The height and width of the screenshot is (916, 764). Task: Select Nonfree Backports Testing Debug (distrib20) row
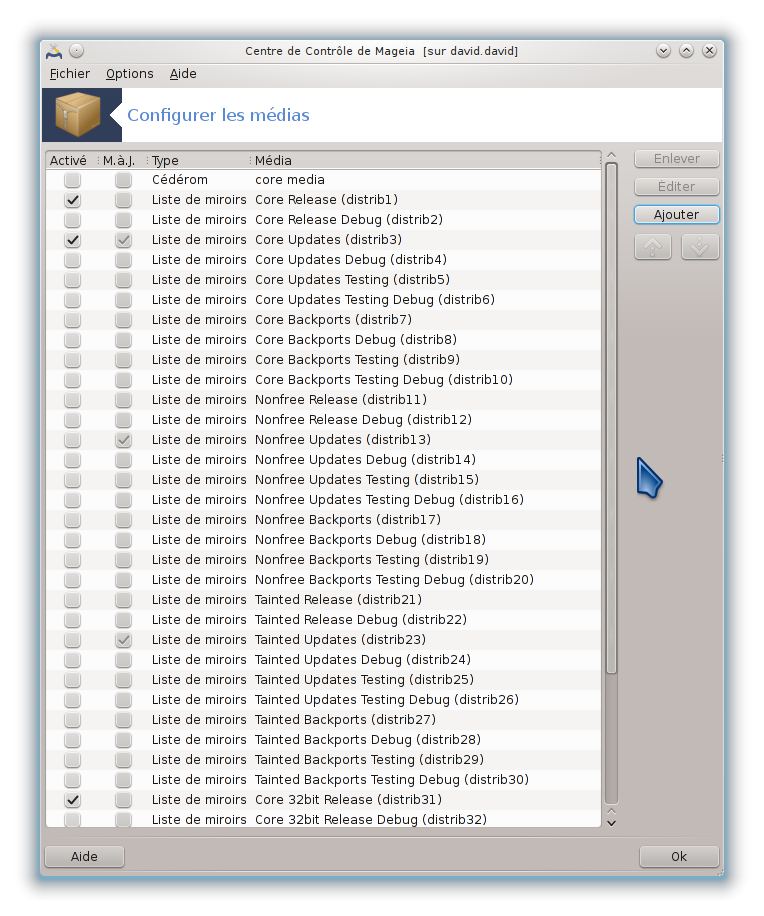point(324,580)
